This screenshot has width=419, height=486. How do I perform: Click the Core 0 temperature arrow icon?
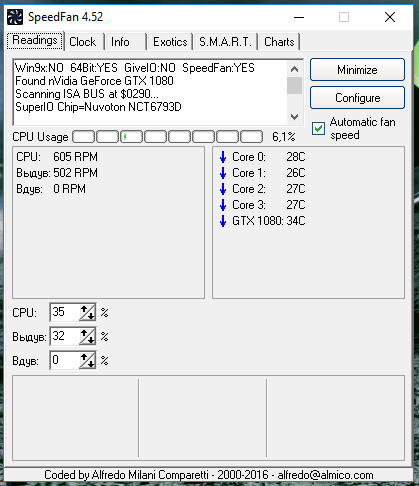pos(223,157)
